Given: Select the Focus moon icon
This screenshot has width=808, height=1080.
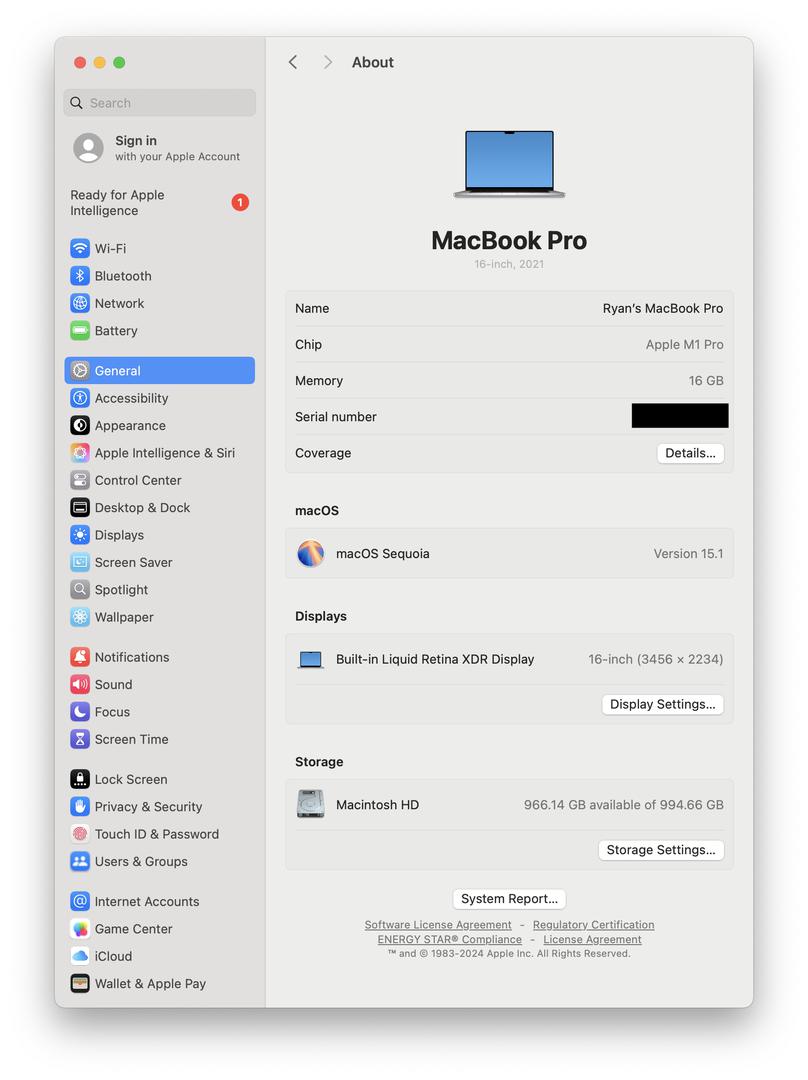Looking at the screenshot, I should coord(80,712).
